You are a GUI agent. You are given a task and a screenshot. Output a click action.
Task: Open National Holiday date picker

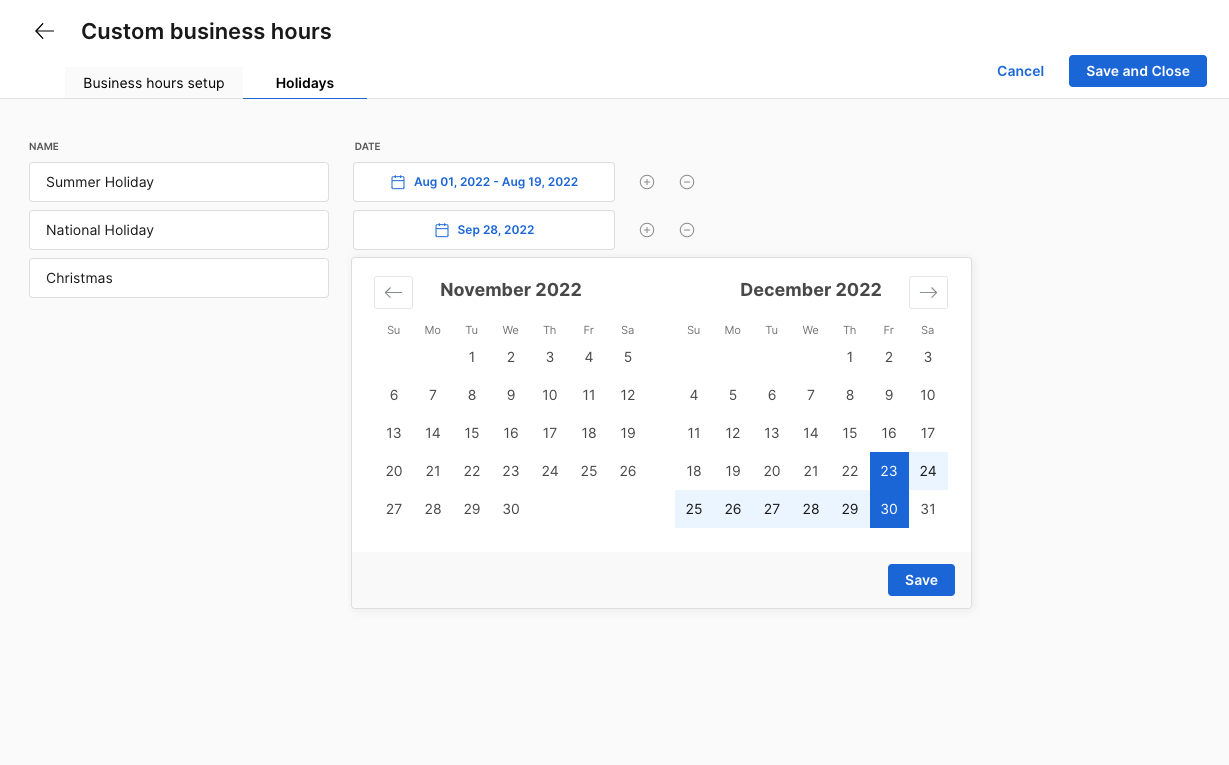coord(484,230)
